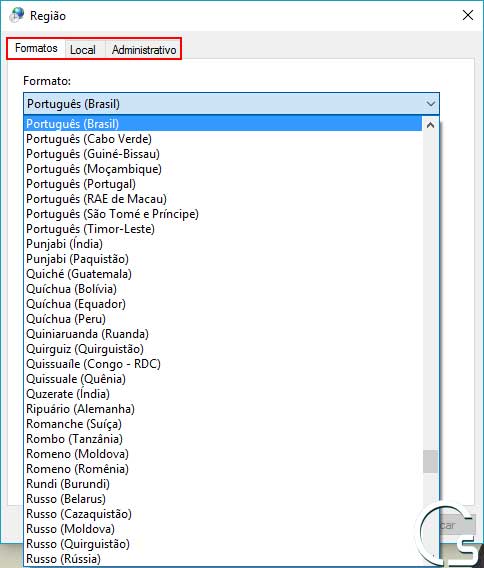Viewport: 484px width, 568px height.
Task: Click the Região globe icon in title bar
Action: 17,15
